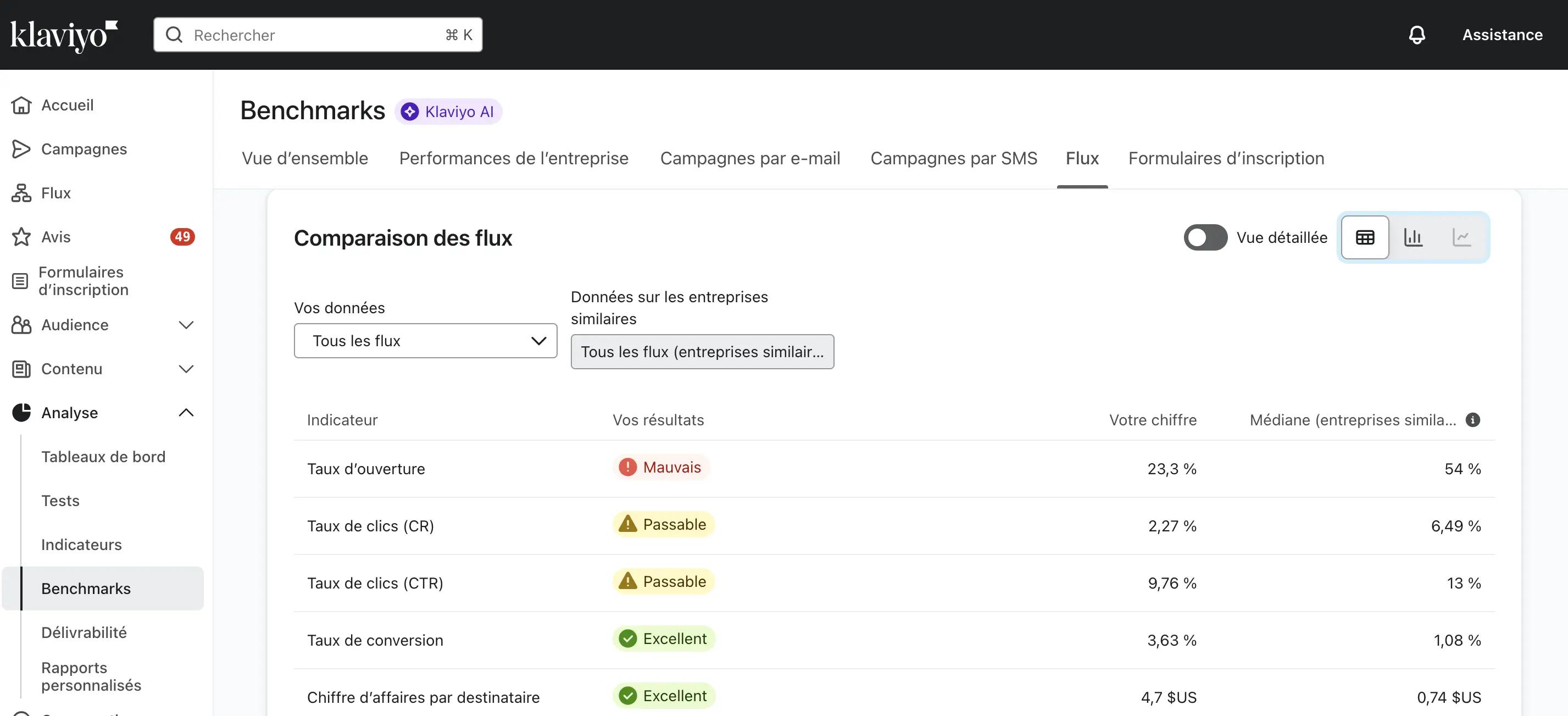Click the Assistance link
This screenshot has height=716, width=1568.
click(1502, 35)
